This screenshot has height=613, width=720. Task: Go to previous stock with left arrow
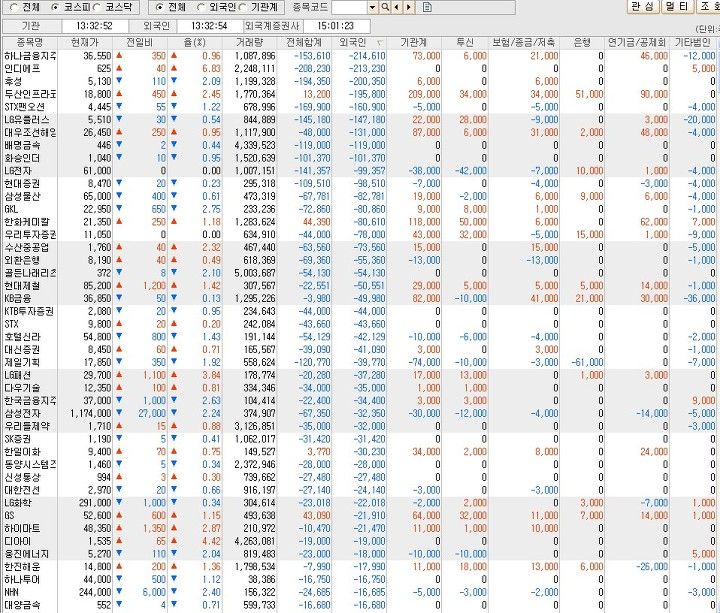click(397, 7)
